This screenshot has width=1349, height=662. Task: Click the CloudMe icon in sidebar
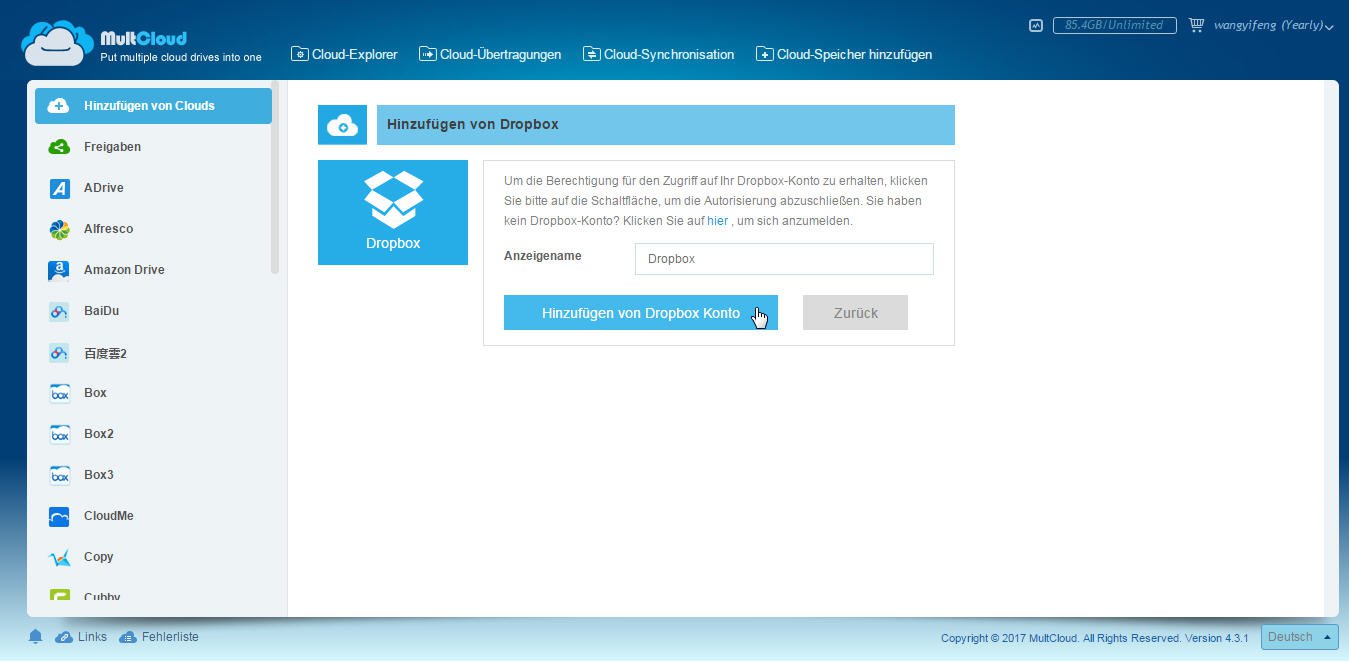pyautogui.click(x=59, y=516)
